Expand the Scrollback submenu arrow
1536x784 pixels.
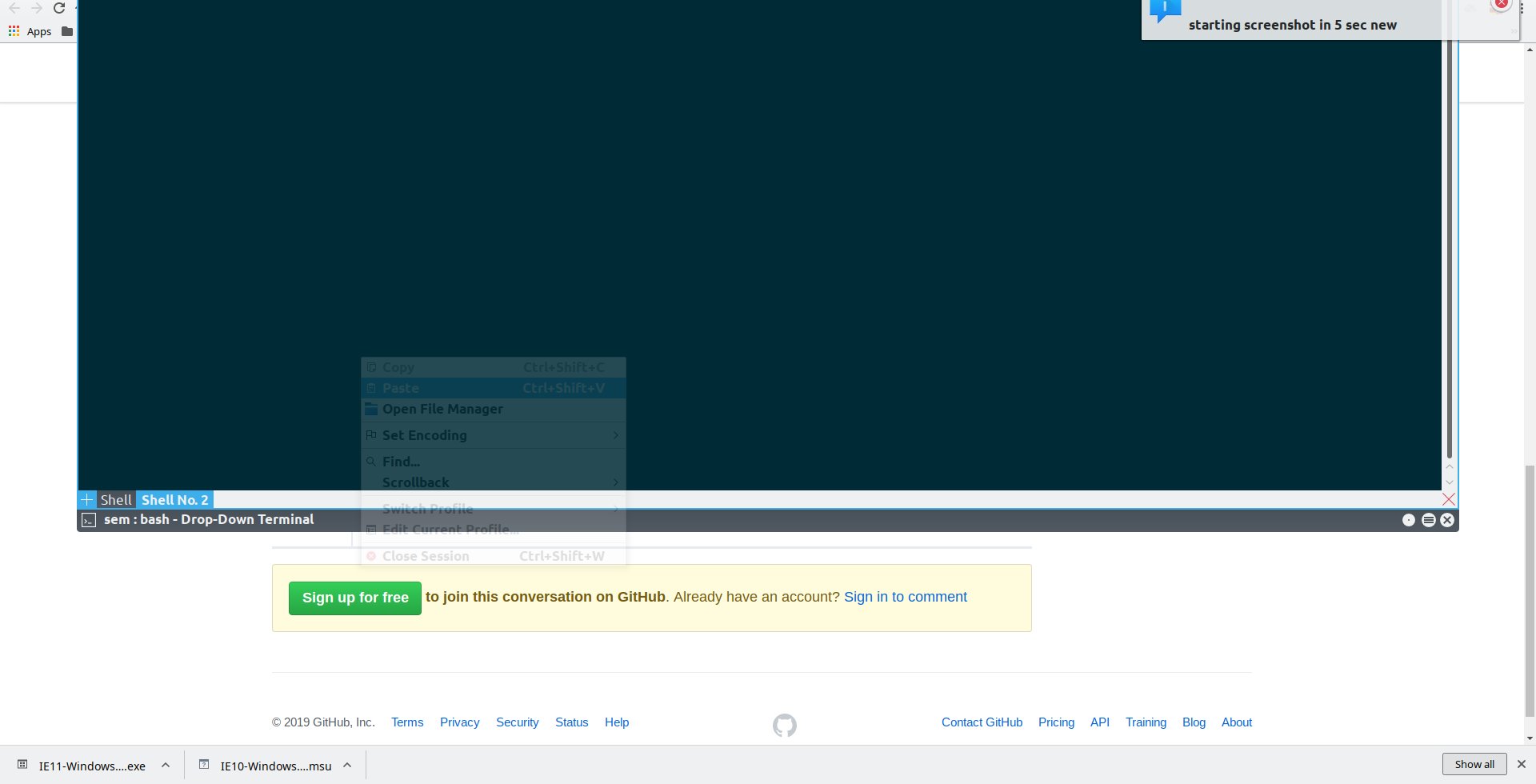pyautogui.click(x=615, y=482)
